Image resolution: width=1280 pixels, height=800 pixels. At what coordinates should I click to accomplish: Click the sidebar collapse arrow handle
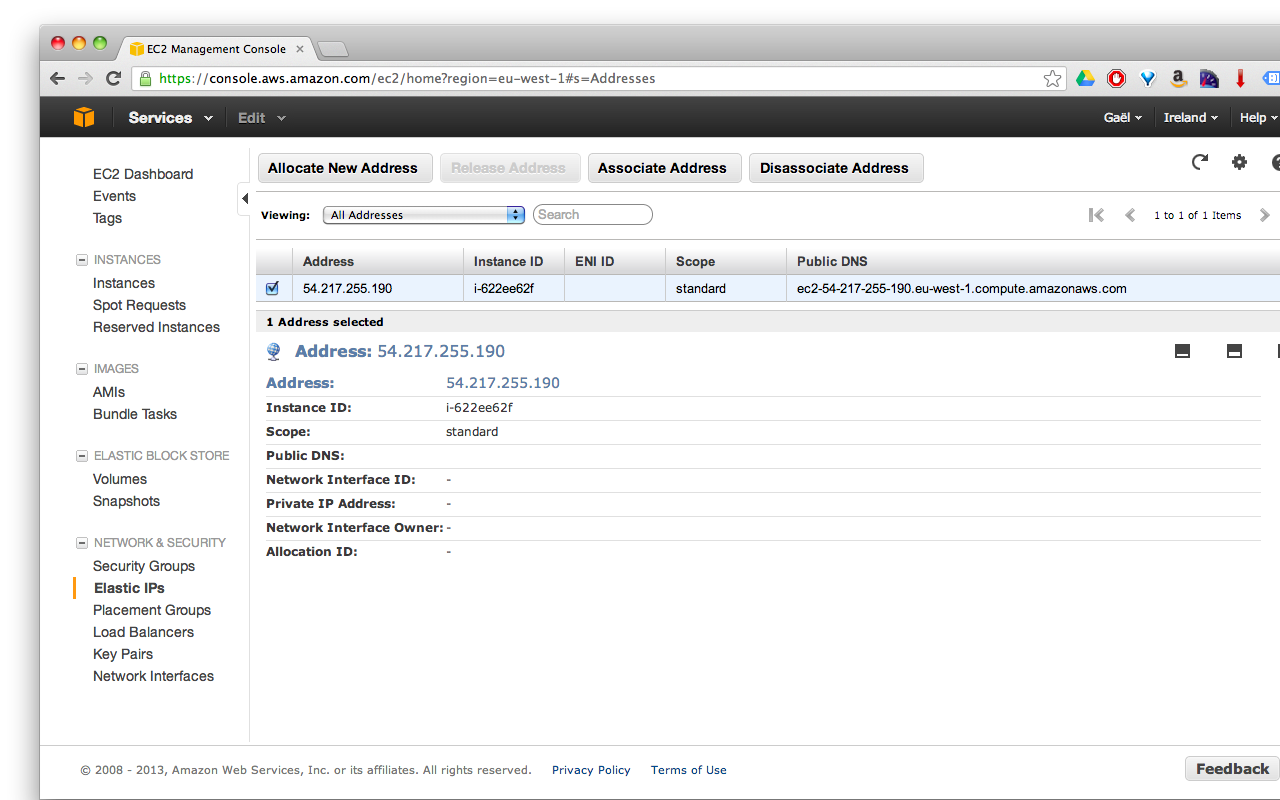pos(245,199)
